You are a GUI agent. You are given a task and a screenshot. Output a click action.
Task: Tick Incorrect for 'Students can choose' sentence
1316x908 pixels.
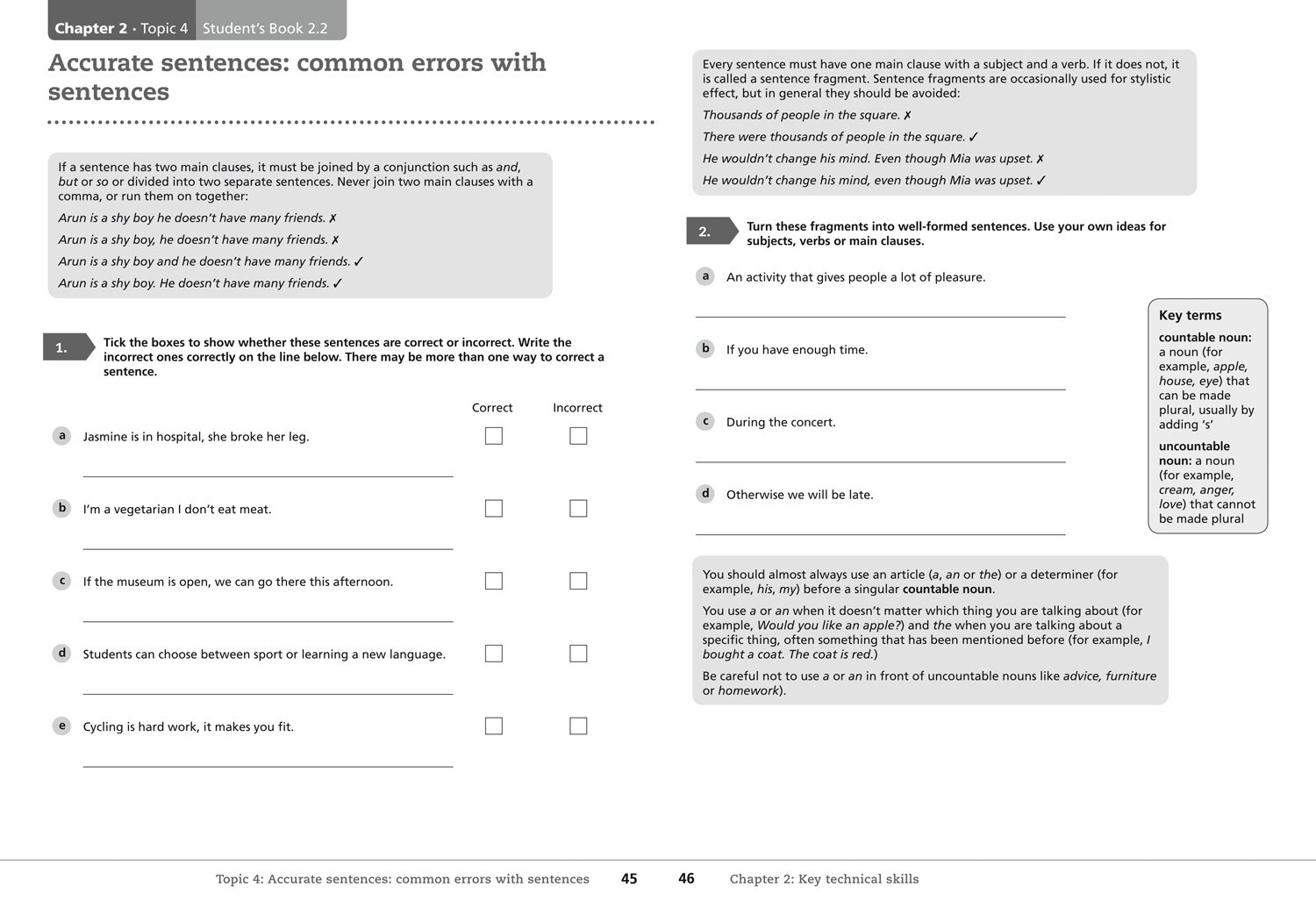[x=578, y=654]
